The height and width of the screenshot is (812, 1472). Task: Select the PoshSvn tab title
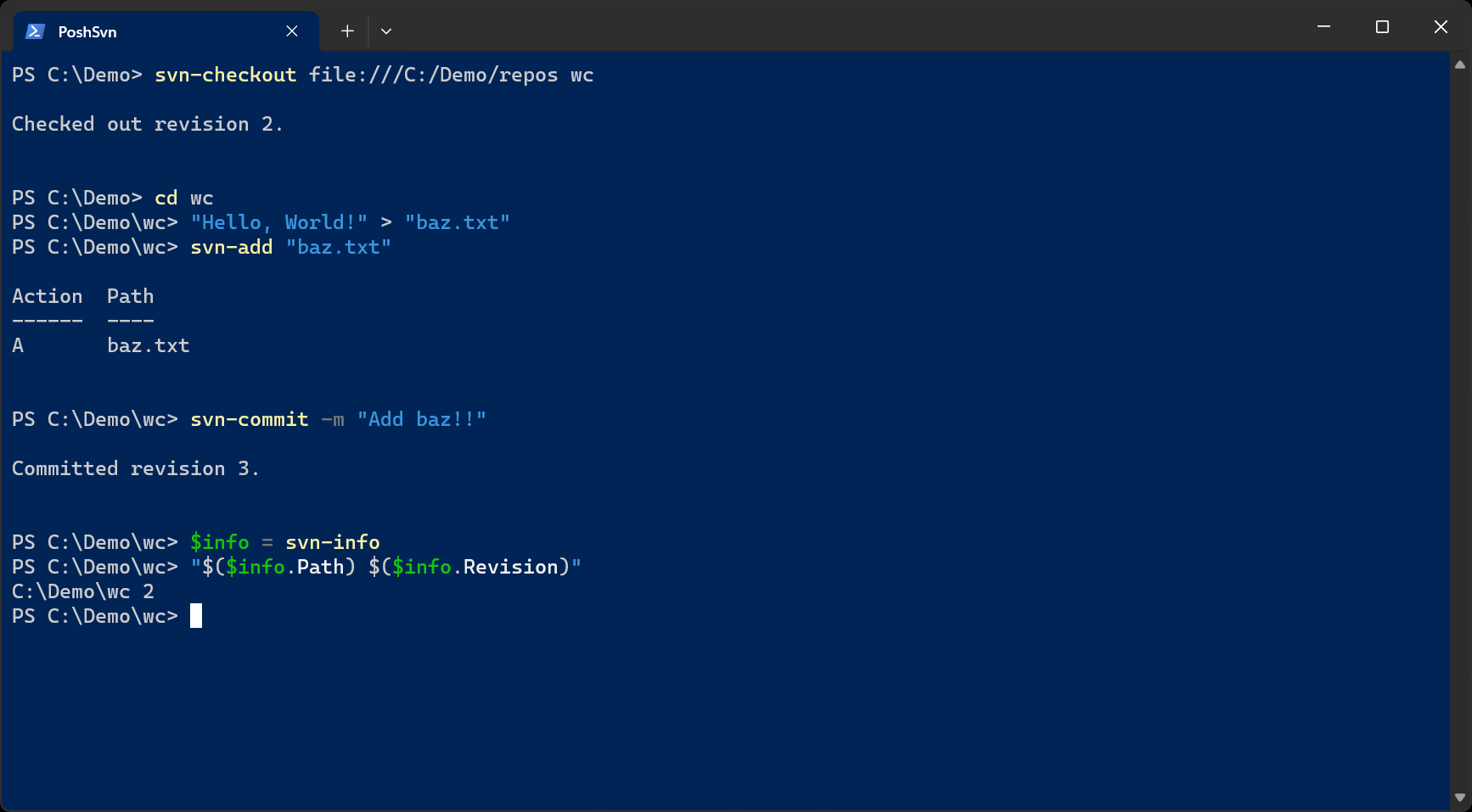[87, 31]
